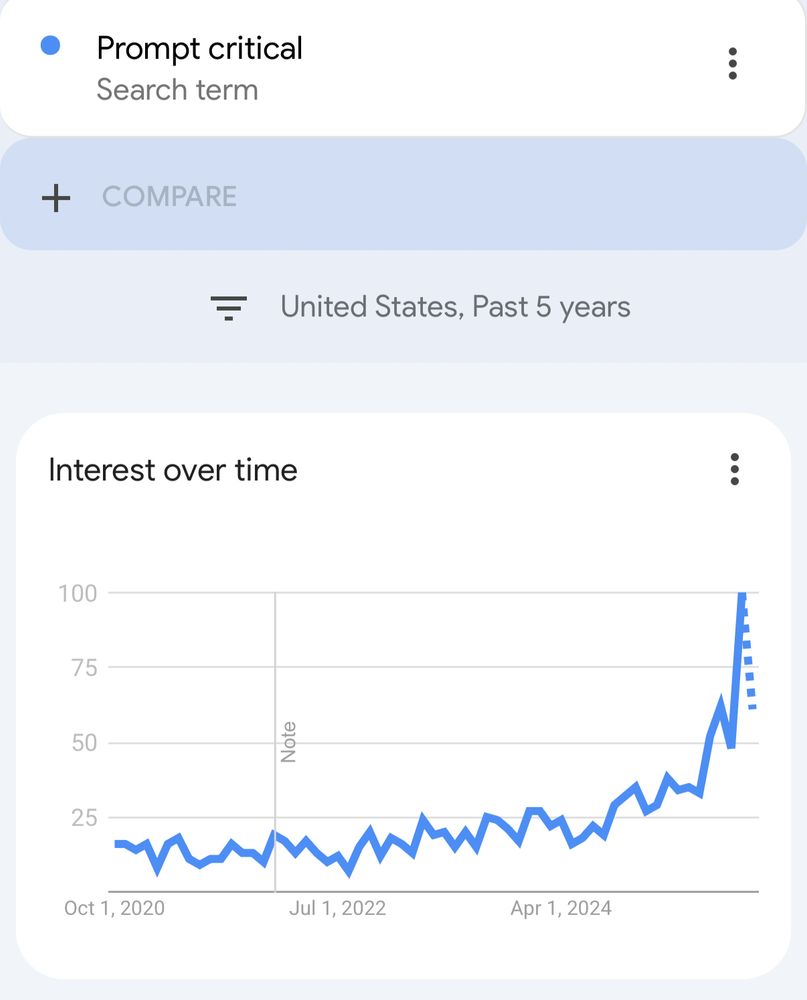Open the Interest over time chart options menu
Viewport: 807px width, 1000px height.
[734, 470]
